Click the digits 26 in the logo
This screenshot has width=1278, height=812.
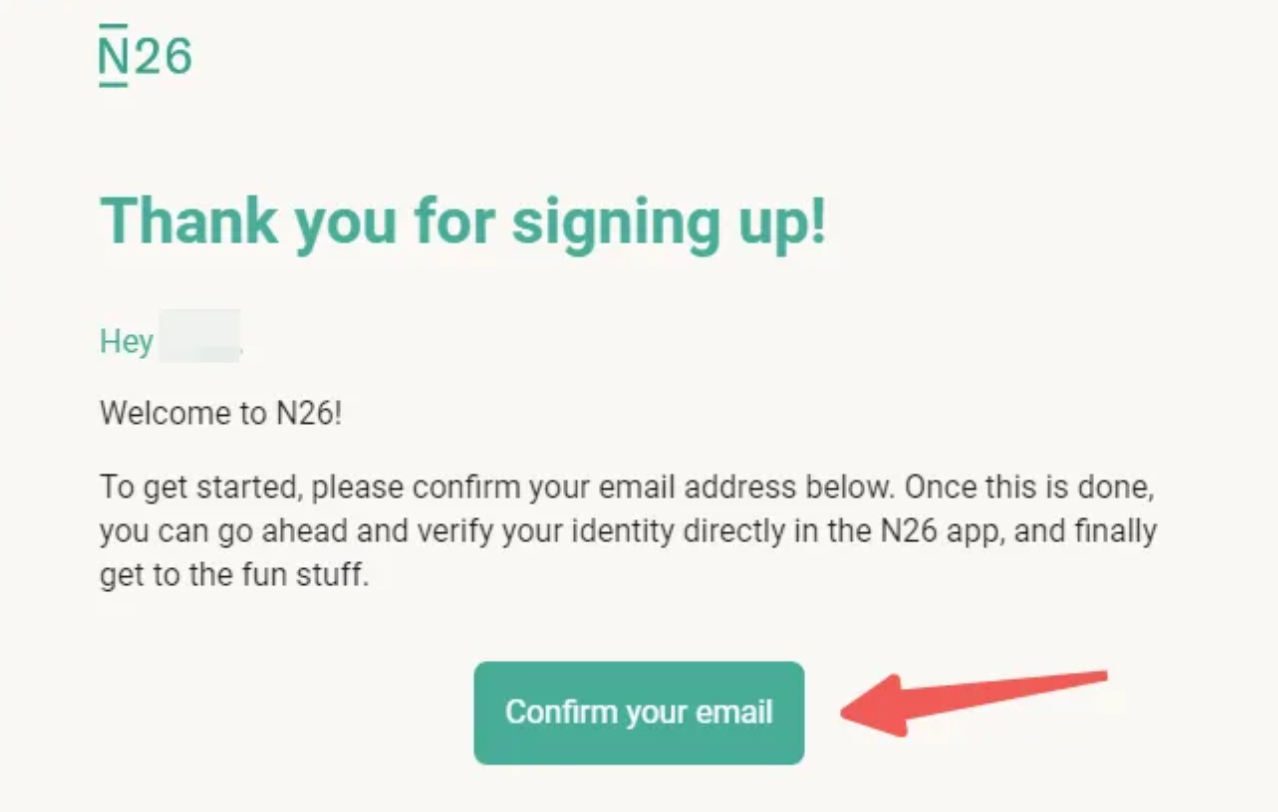click(x=162, y=57)
